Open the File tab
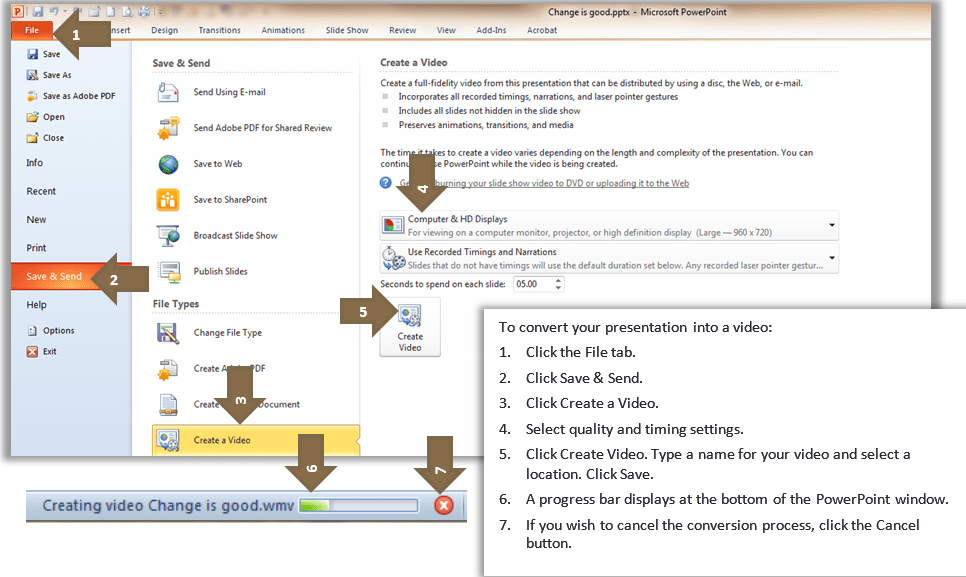Image resolution: width=966 pixels, height=577 pixels. (32, 30)
